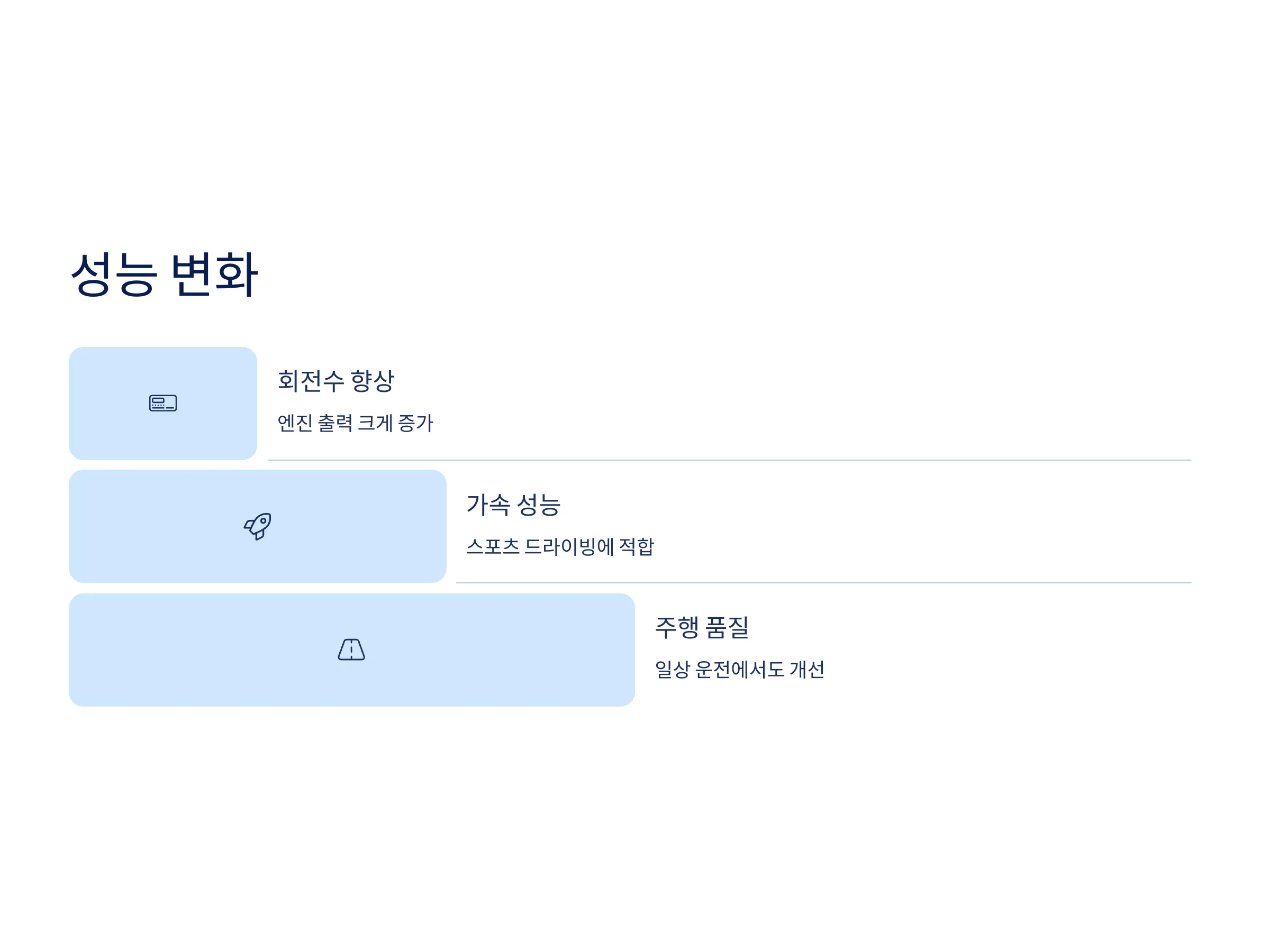This screenshot has width=1270, height=952.
Task: Click the word 향상 in first heading
Action: point(373,380)
